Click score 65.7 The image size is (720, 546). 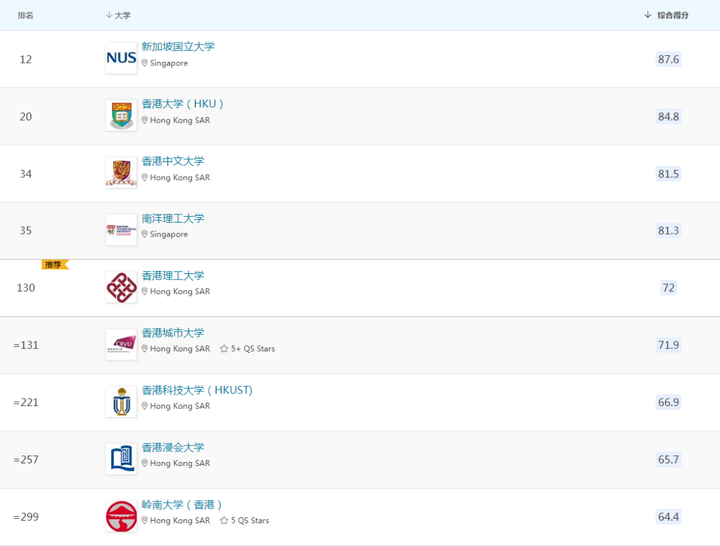(668, 460)
